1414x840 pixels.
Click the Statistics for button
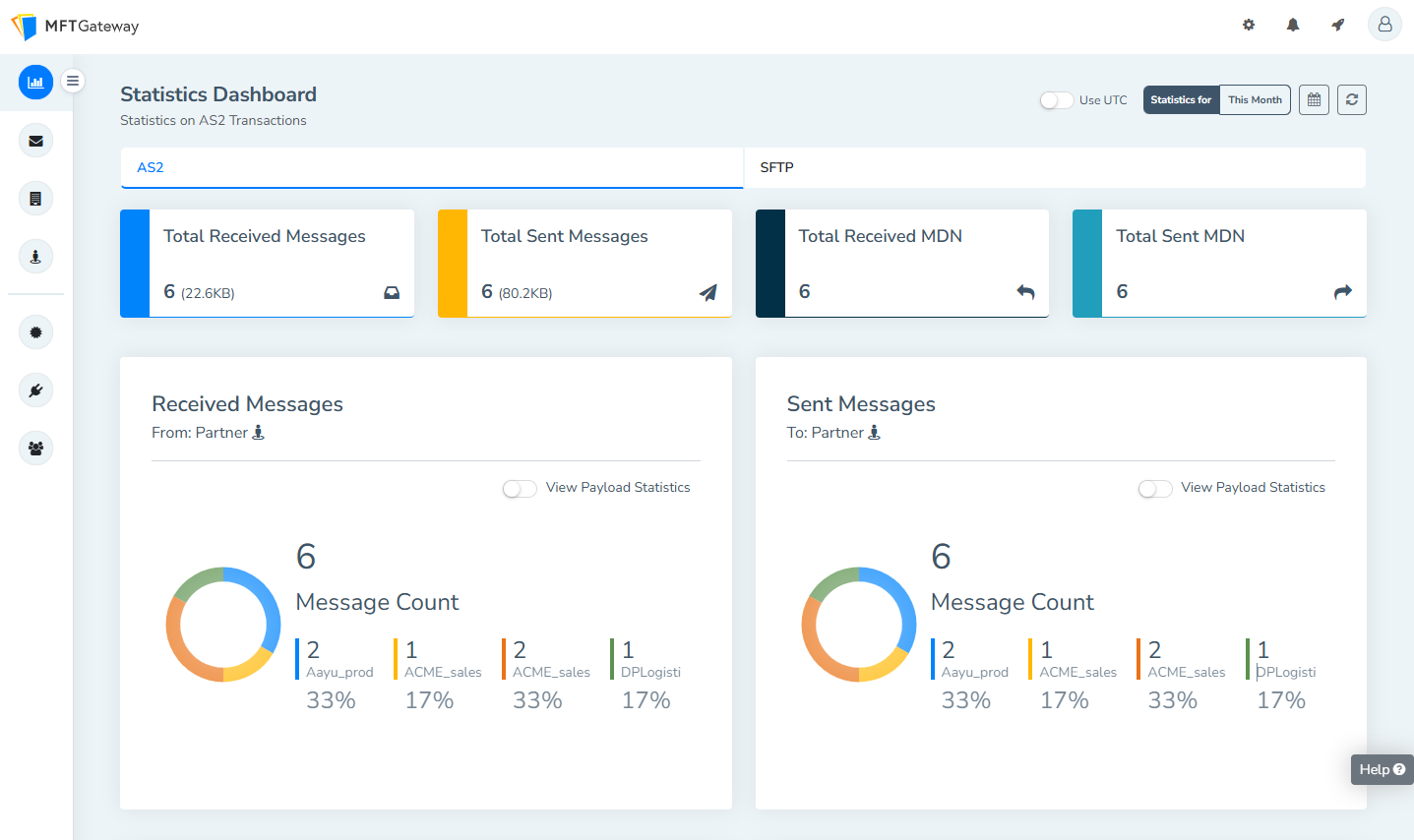1181,99
